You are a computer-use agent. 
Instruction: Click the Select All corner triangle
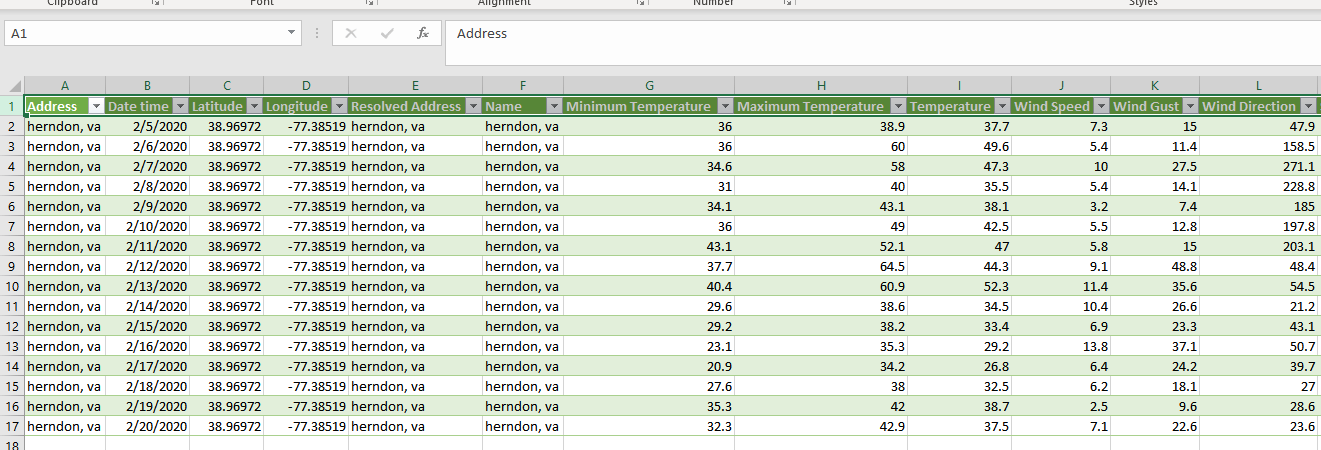[13, 86]
